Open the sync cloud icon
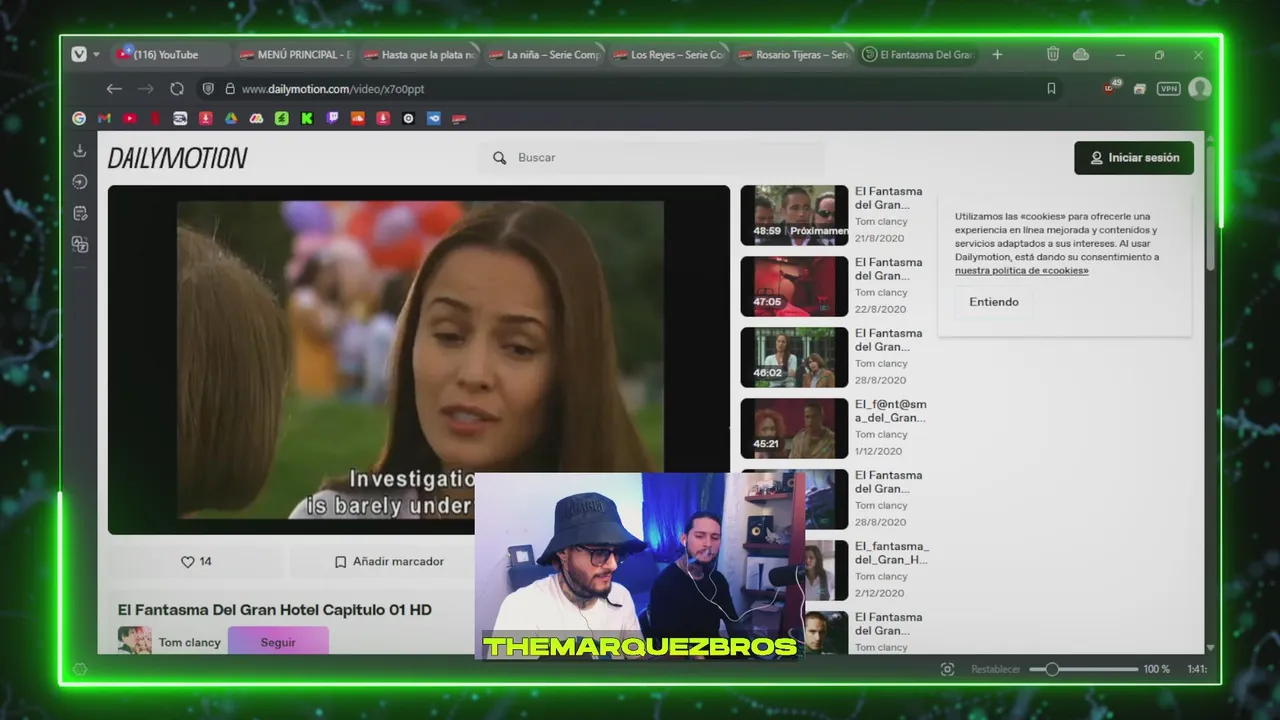 pyautogui.click(x=1081, y=55)
